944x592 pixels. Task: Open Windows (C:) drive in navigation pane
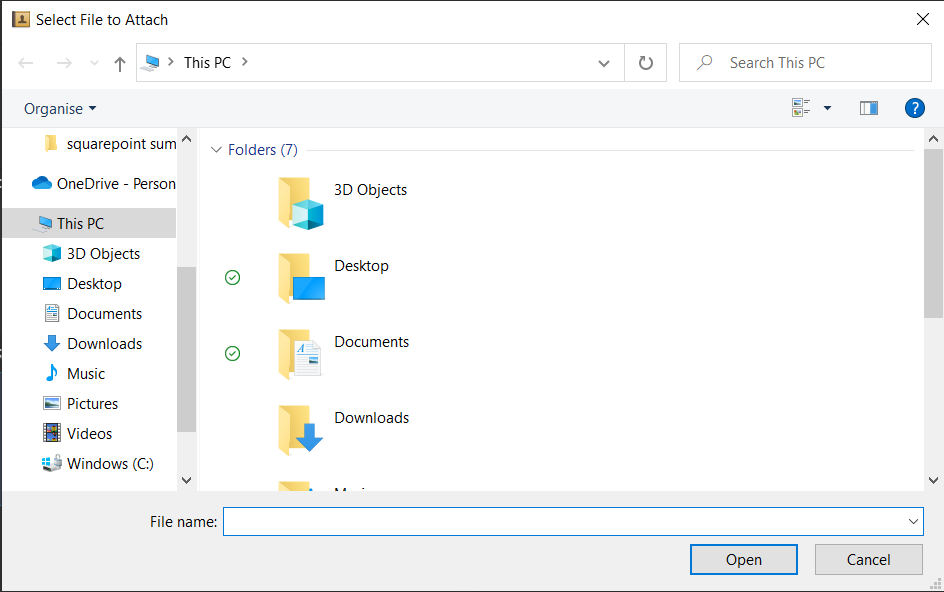(x=98, y=464)
